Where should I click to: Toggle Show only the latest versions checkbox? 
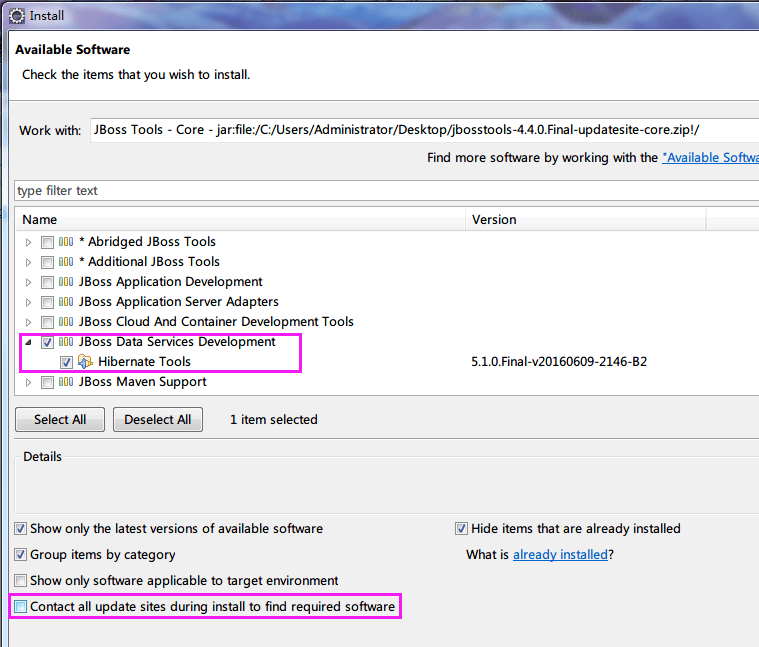[x=20, y=528]
